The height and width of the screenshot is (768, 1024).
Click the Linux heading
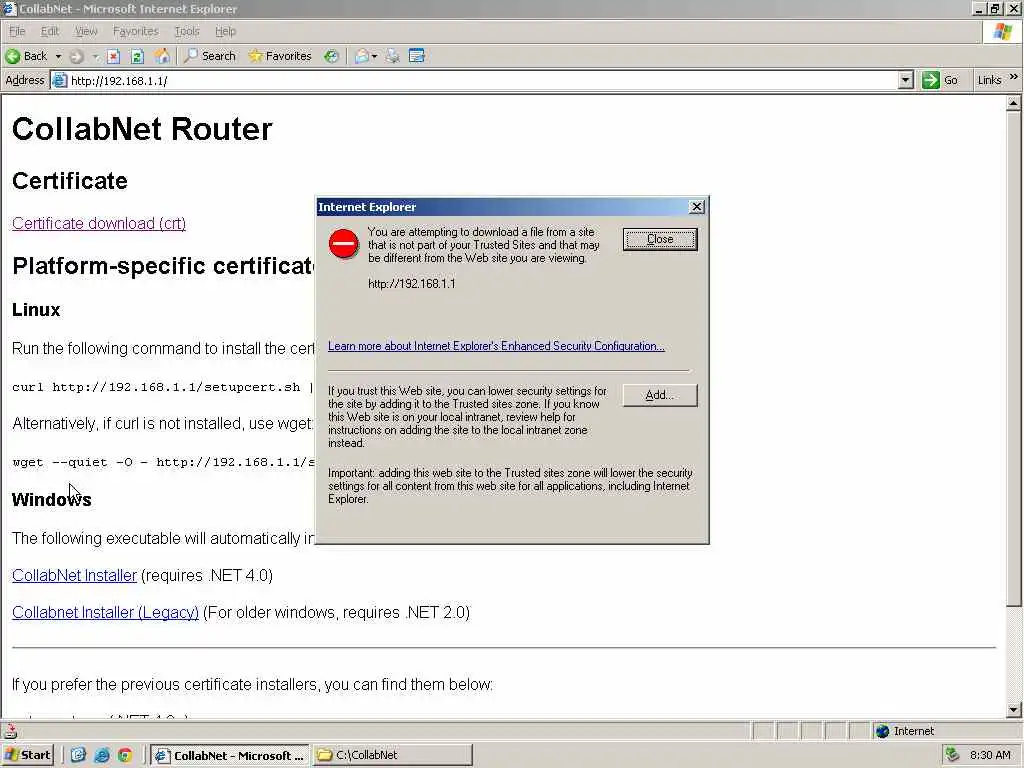point(36,310)
